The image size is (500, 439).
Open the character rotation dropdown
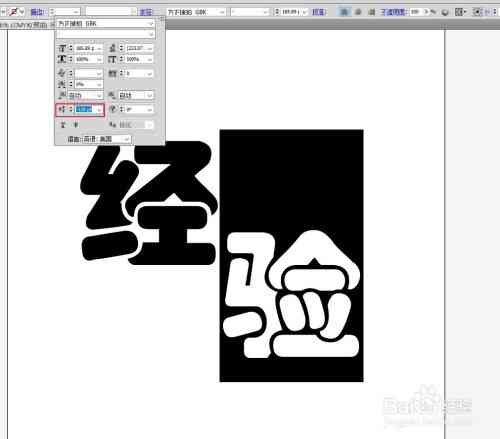pos(150,109)
